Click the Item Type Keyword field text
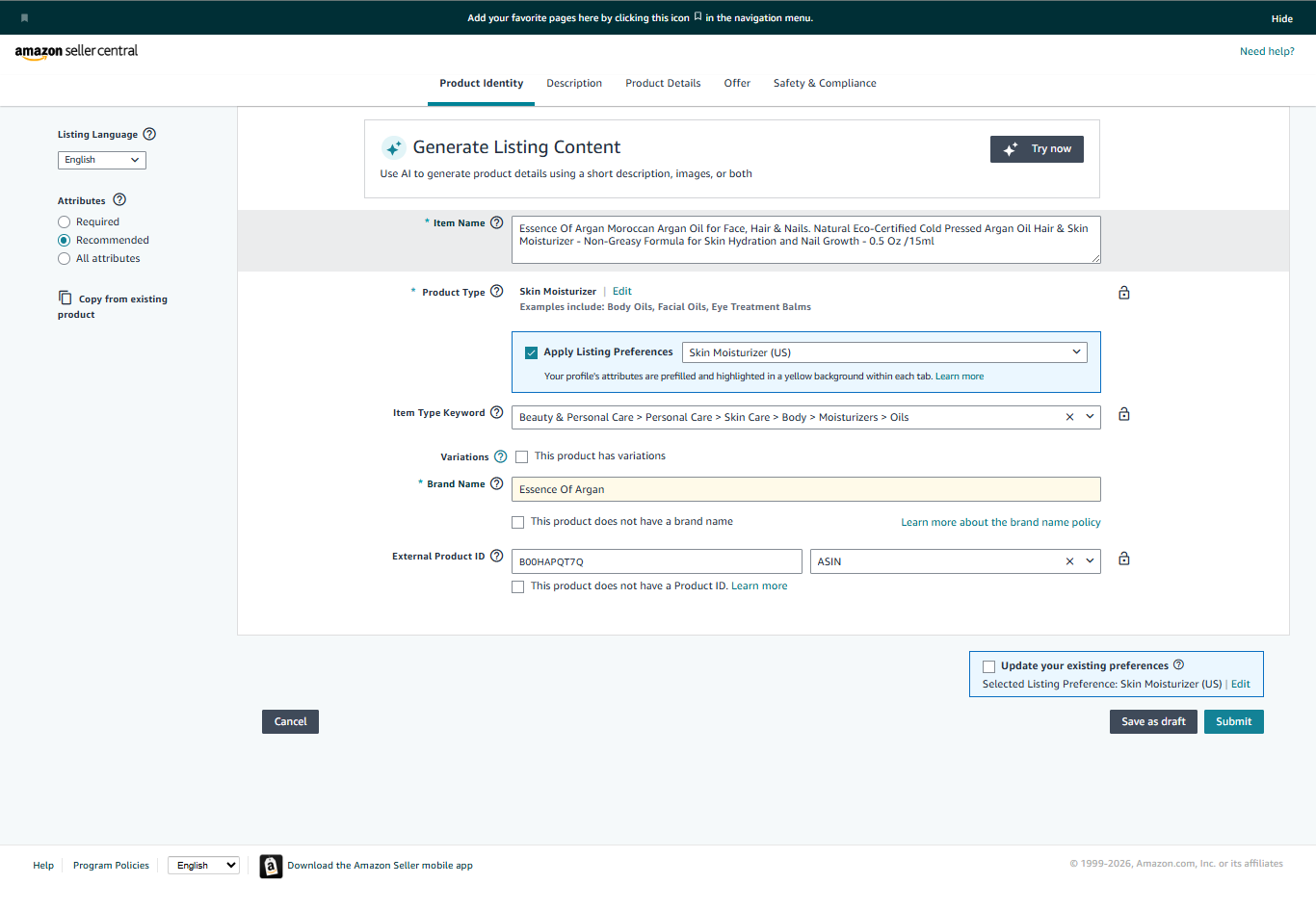This screenshot has height=910, width=1316. pos(714,418)
